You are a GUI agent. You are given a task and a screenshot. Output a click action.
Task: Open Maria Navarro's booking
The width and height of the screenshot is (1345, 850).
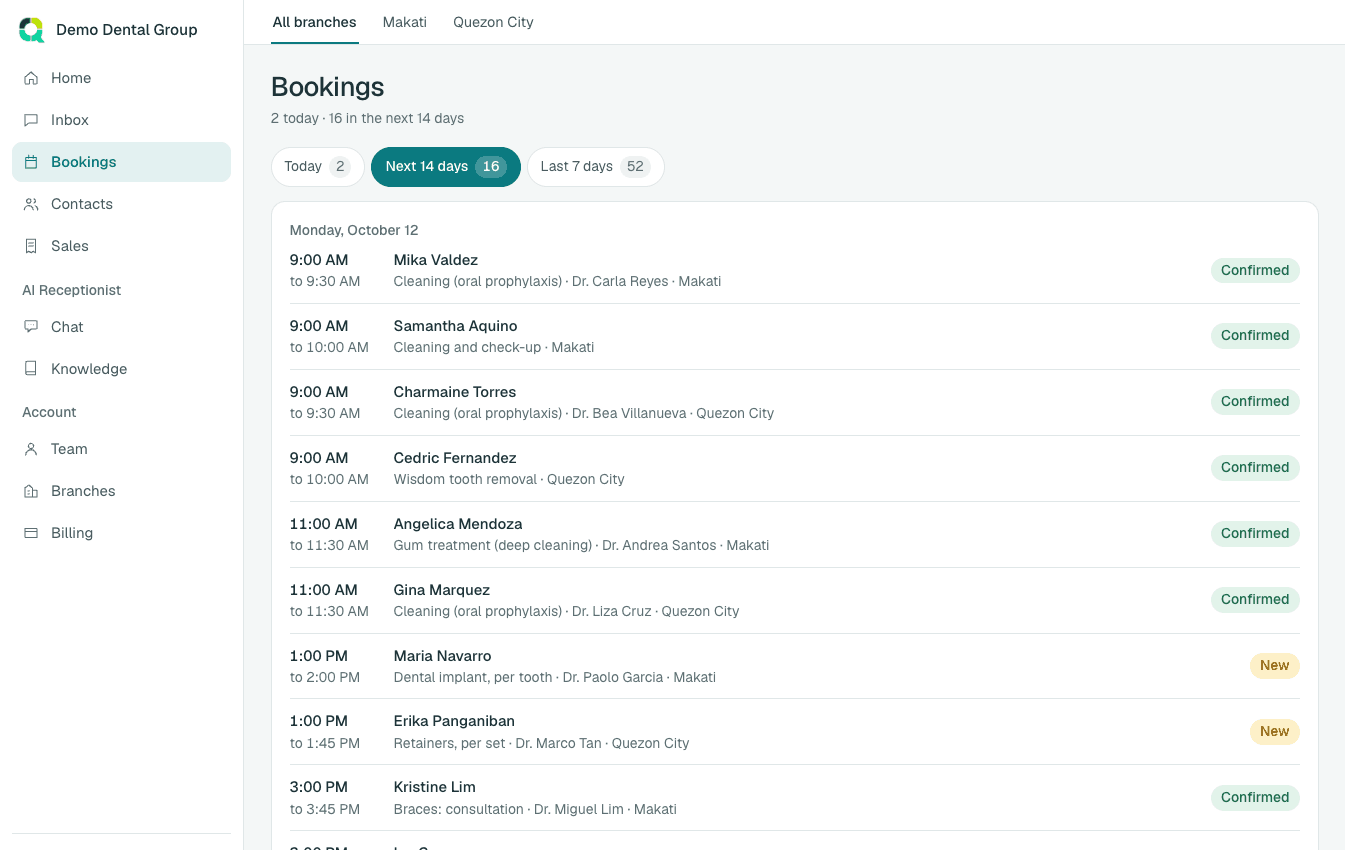pyautogui.click(x=794, y=666)
